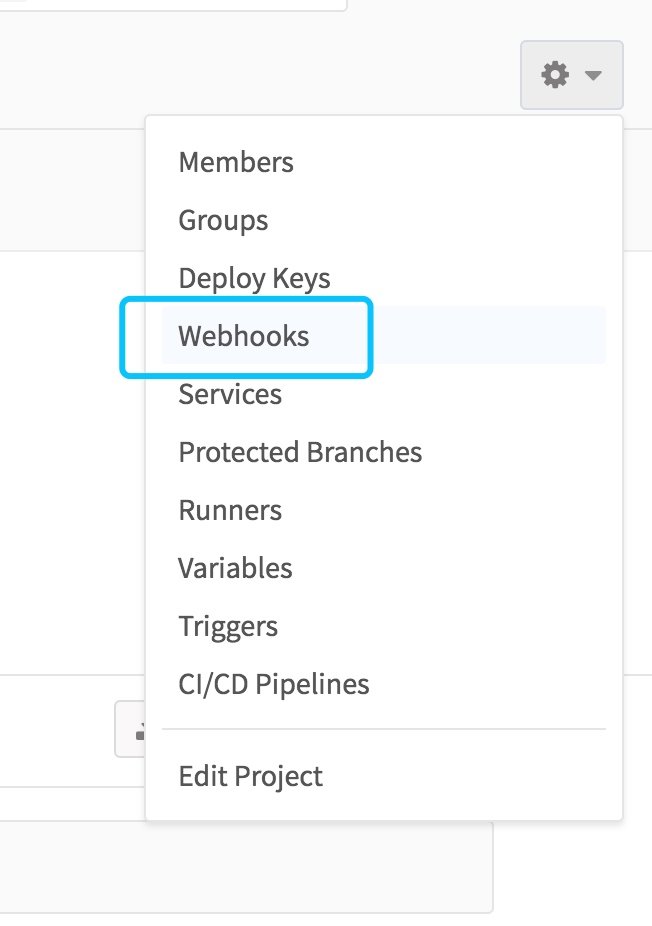652x926 pixels.
Task: Click the gray header band left of the menu
Action: coord(70,190)
